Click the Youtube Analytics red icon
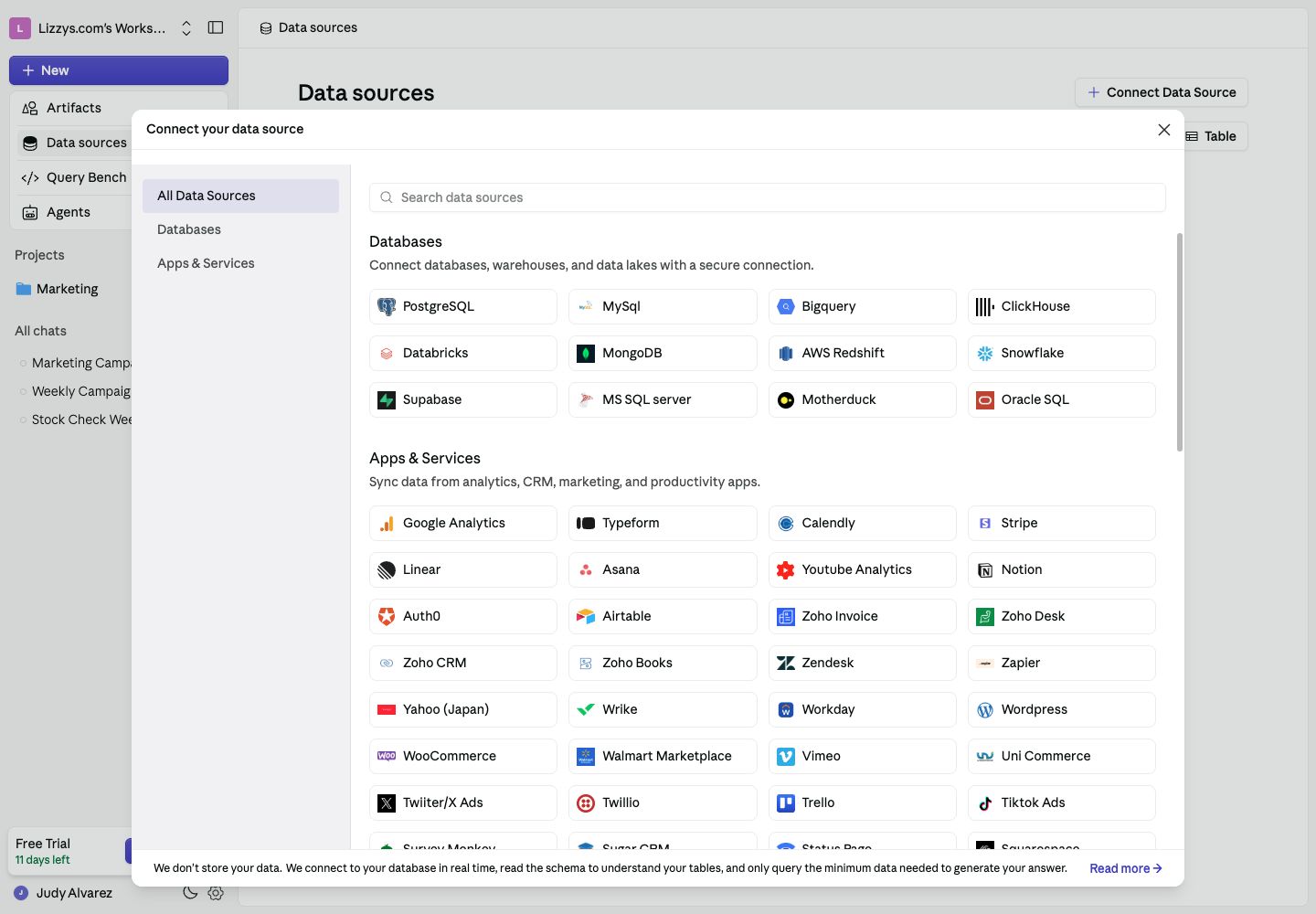 (786, 570)
